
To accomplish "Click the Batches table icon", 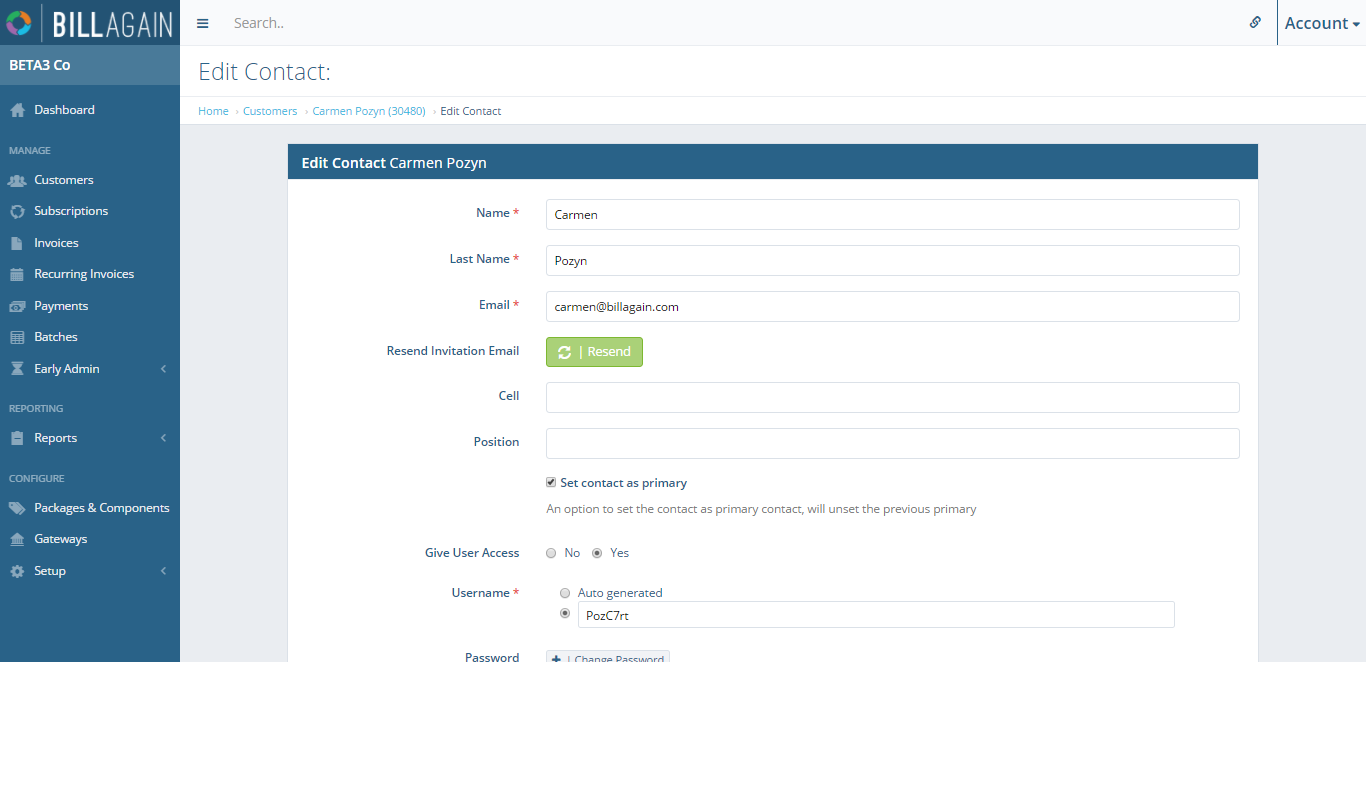I will 17,337.
